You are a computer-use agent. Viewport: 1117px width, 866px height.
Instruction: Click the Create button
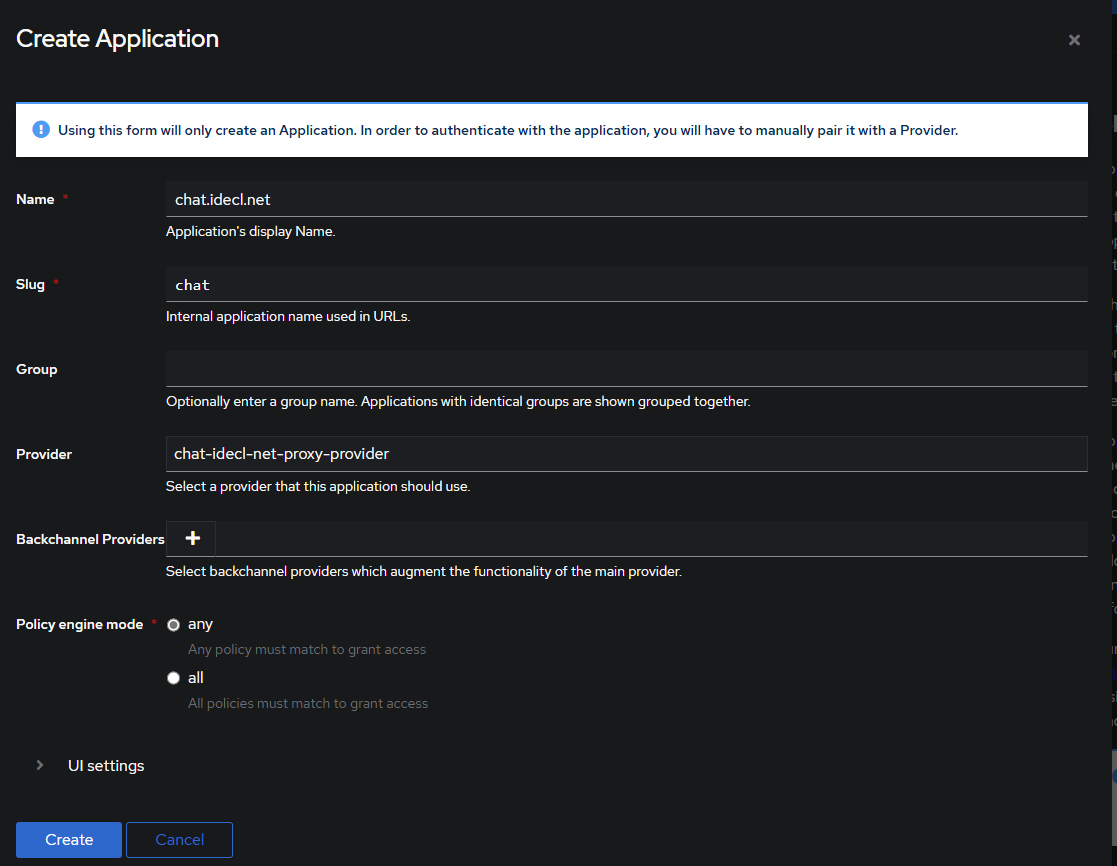pos(69,840)
